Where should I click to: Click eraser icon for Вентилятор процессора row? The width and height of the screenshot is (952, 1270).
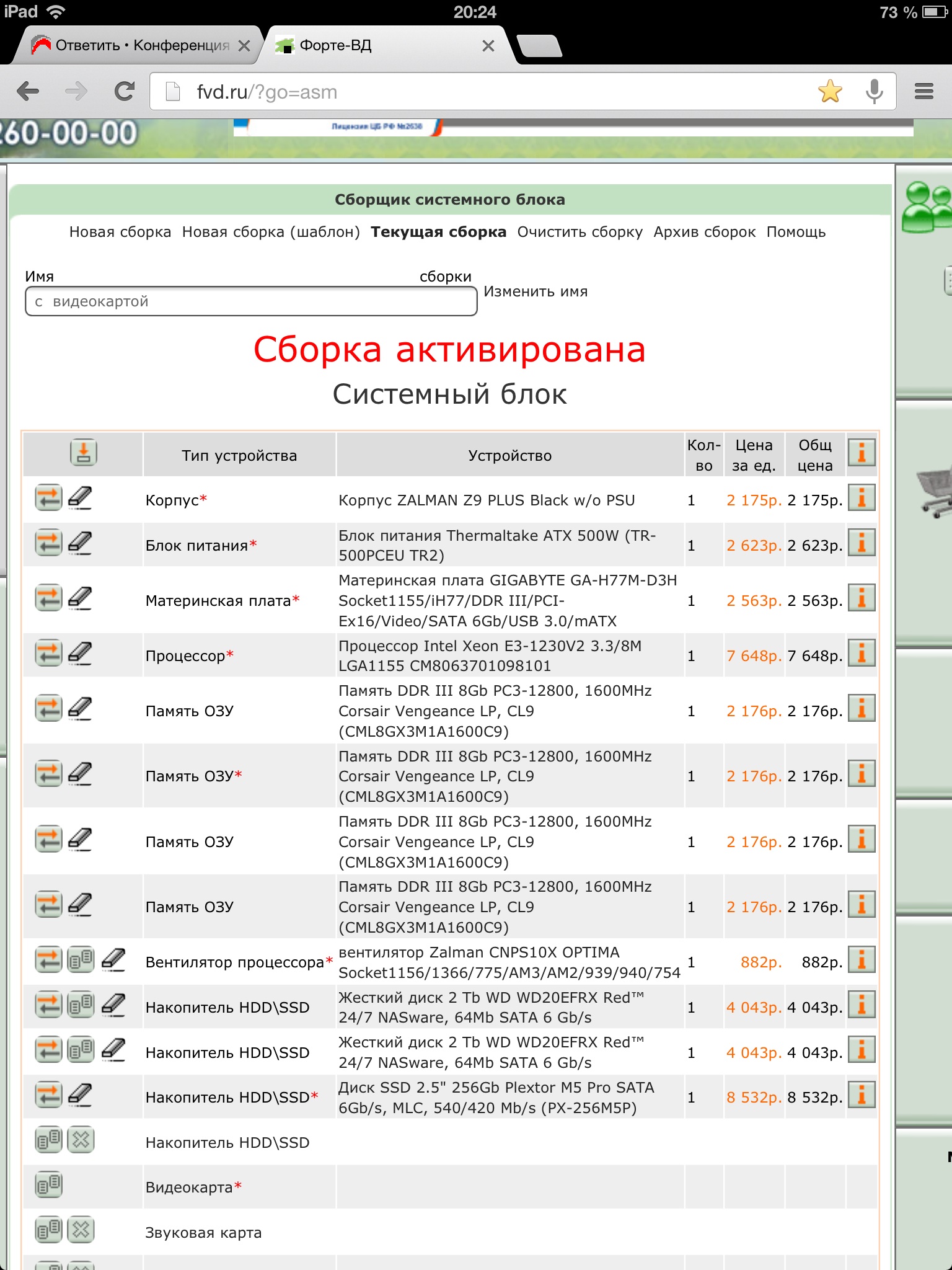(x=113, y=959)
